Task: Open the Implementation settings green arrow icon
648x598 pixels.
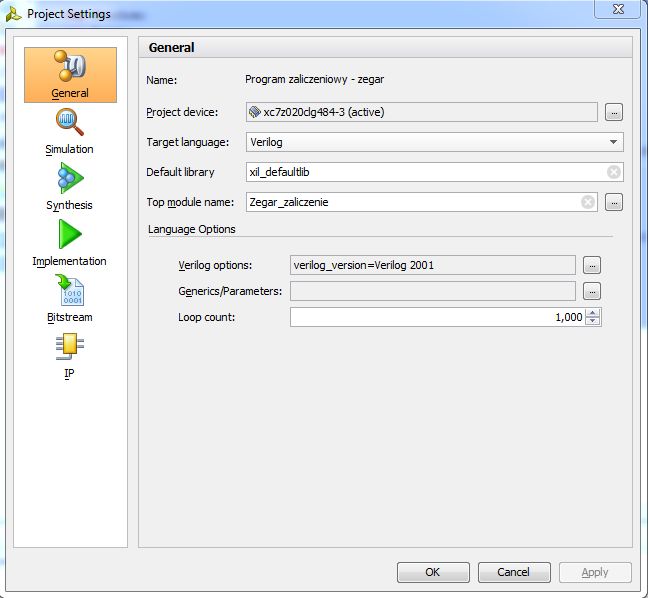Action: 70,234
